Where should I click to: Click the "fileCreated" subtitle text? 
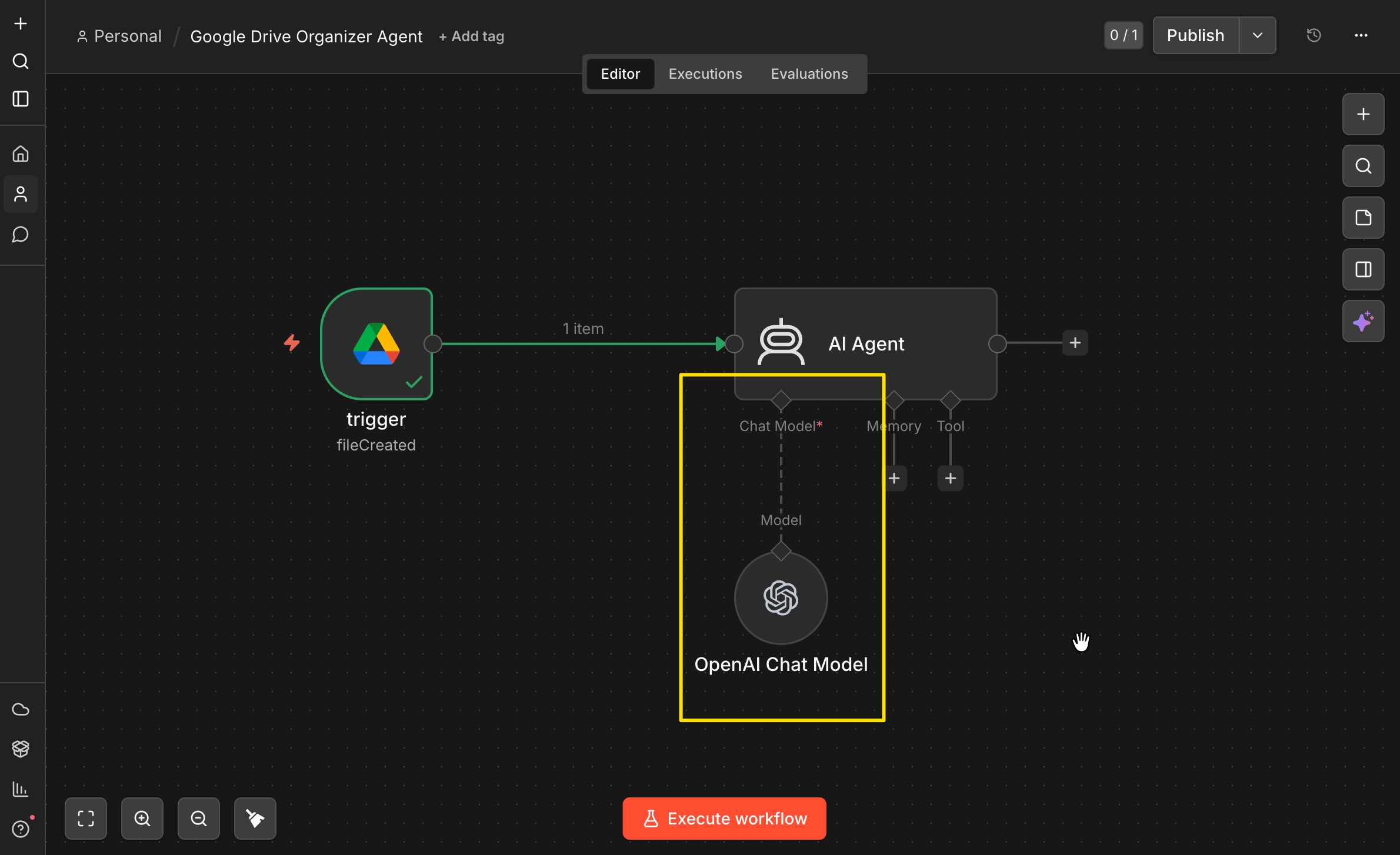coord(376,445)
